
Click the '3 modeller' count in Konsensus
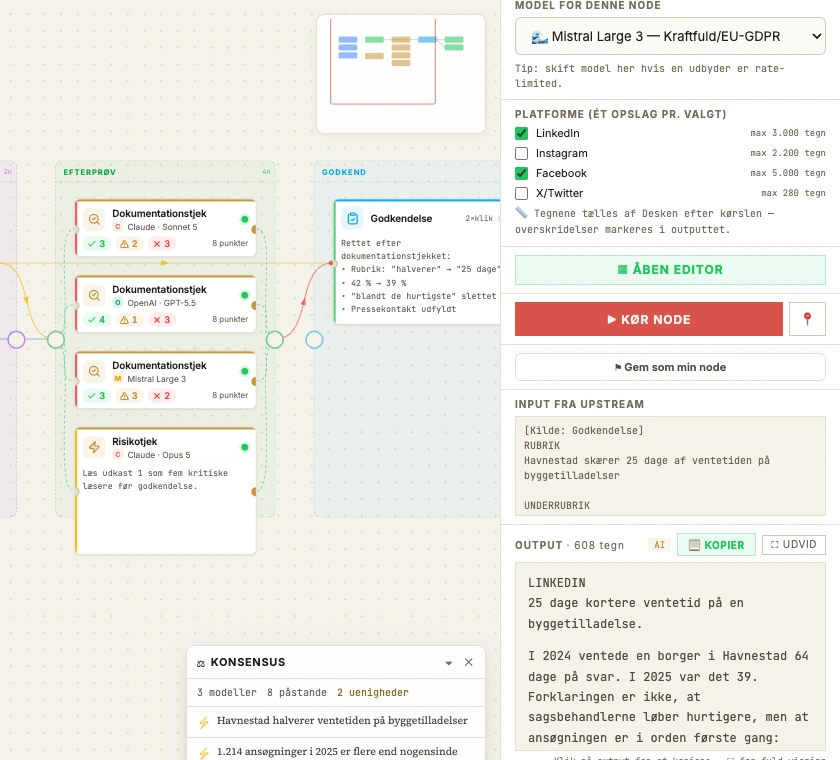click(227, 693)
